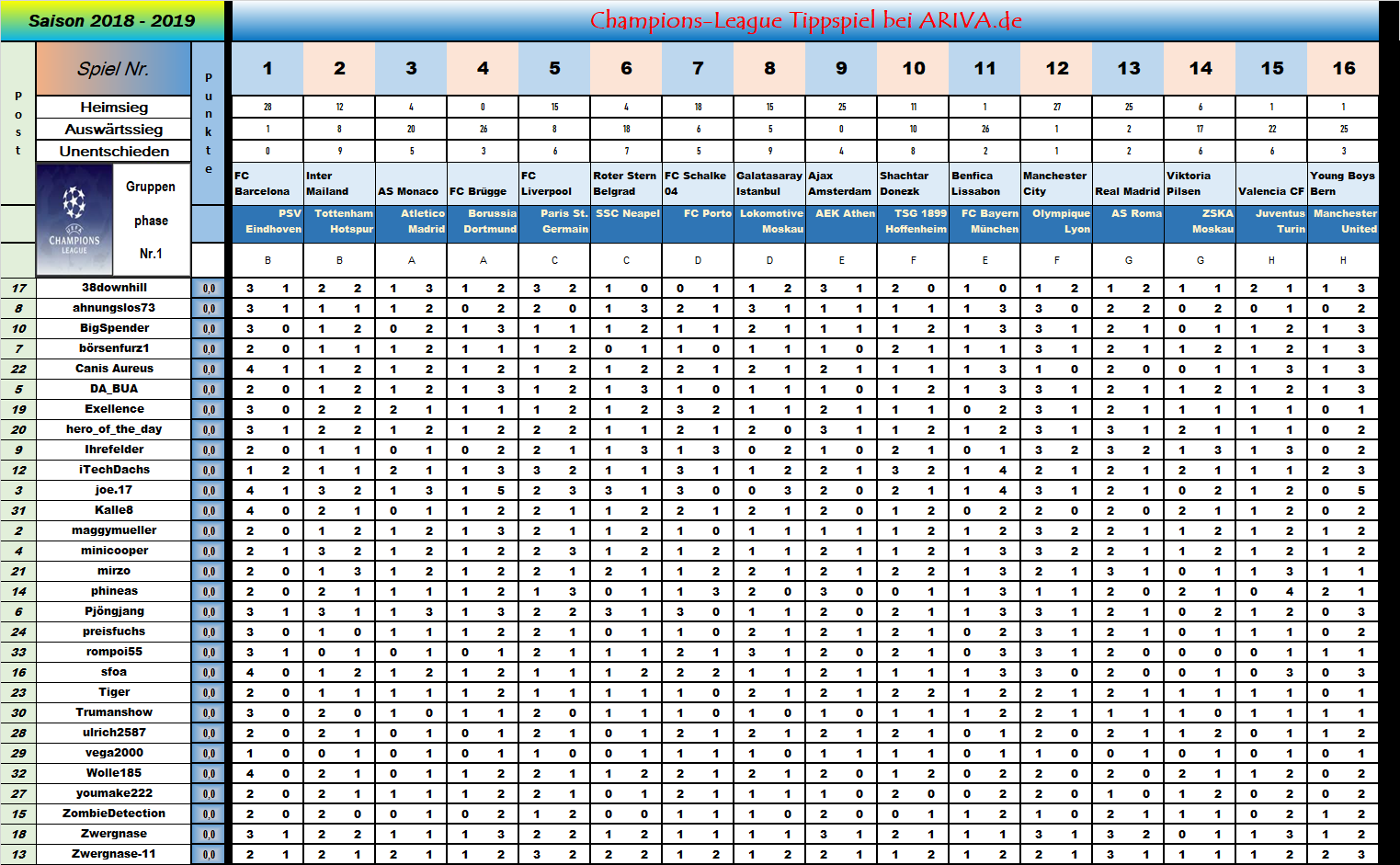Click the 'Viktoria Pilsen' team cell
This screenshot has width=1400, height=865.
pos(1200,184)
